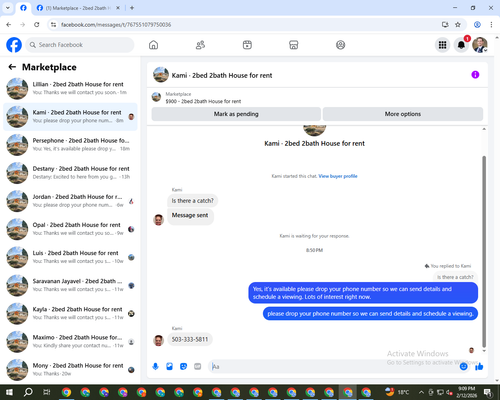Screen dimensions: 500x400
Task: Open the Reels video icon
Action: [247, 45]
